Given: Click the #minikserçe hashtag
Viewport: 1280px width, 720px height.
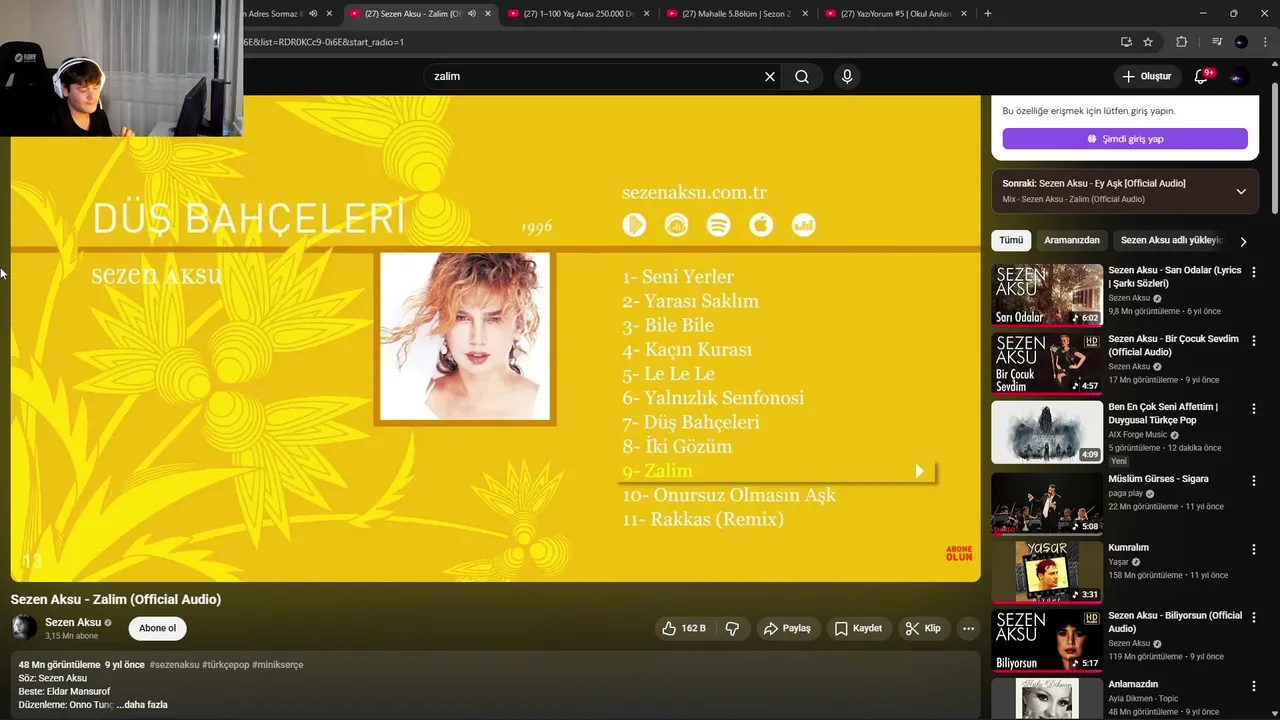Looking at the screenshot, I should tap(278, 665).
